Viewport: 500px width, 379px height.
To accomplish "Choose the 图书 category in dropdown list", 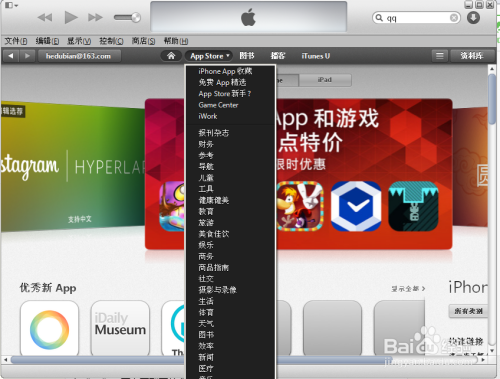I will tap(206, 335).
